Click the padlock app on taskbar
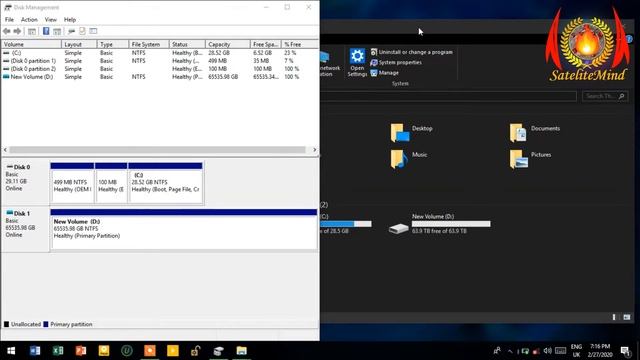The height and width of the screenshot is (360, 640). [196, 351]
